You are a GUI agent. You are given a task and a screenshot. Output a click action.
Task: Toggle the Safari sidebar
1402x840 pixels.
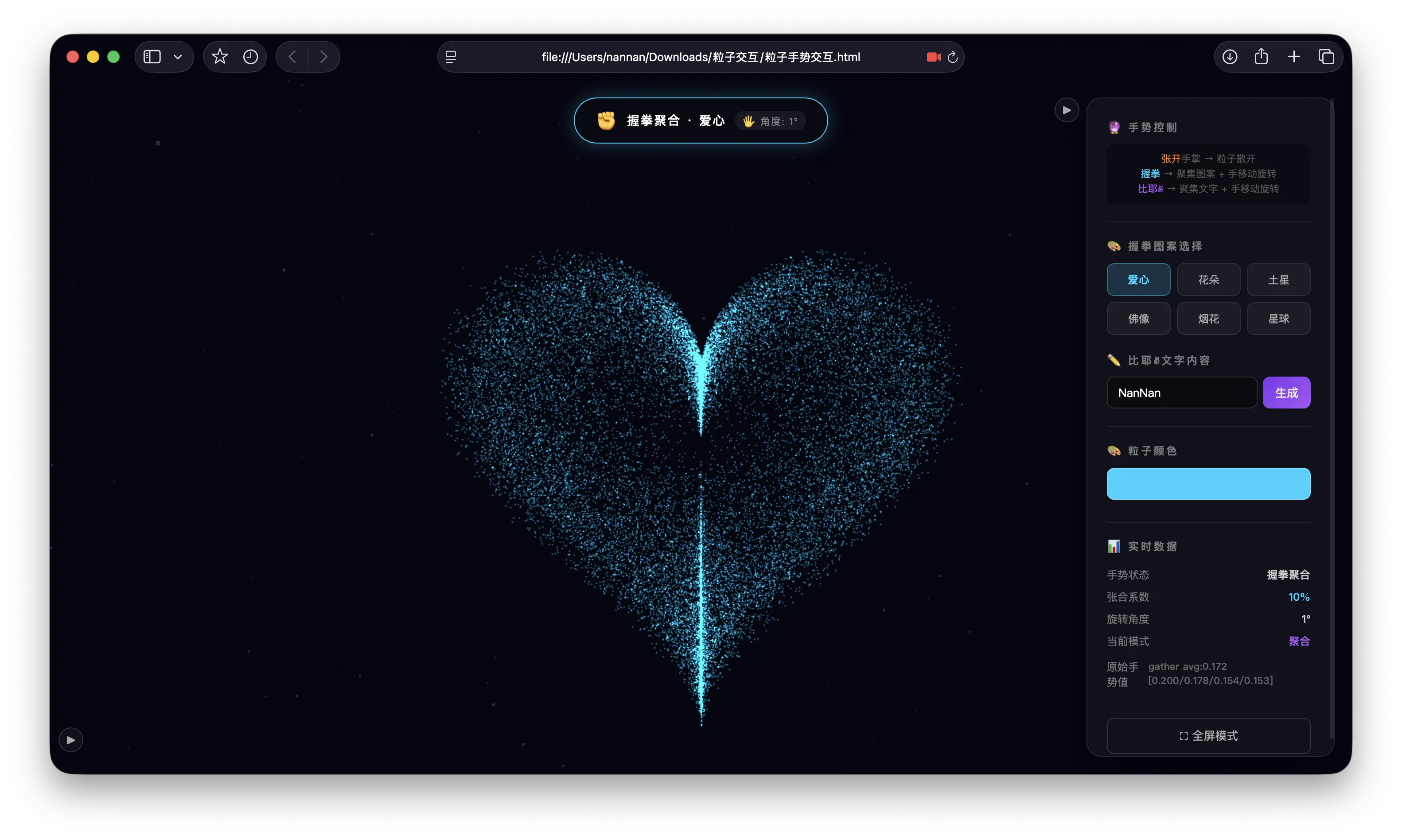[x=152, y=57]
